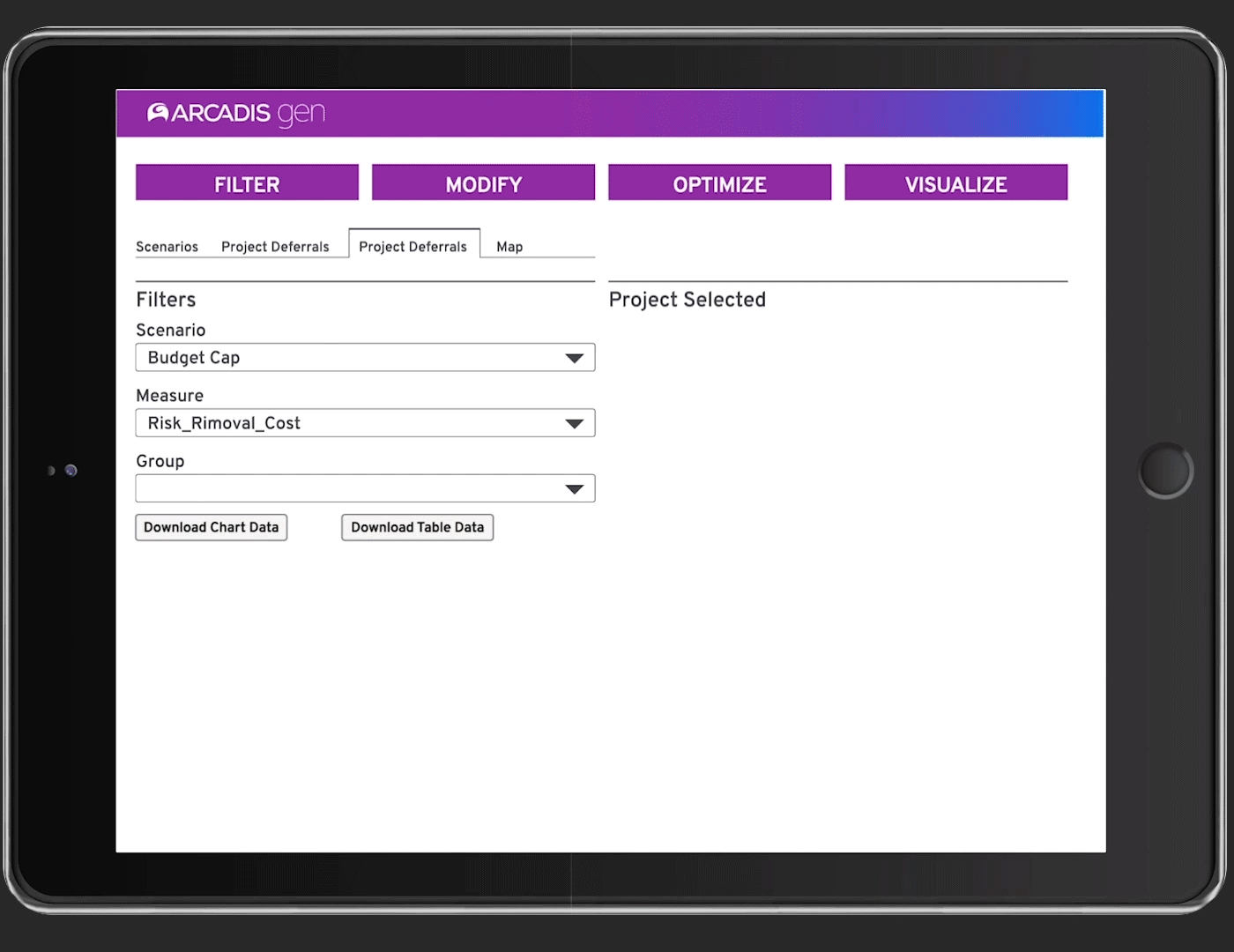Image resolution: width=1234 pixels, height=952 pixels.
Task: Select the active Project Deferrals tab
Action: [x=413, y=244]
